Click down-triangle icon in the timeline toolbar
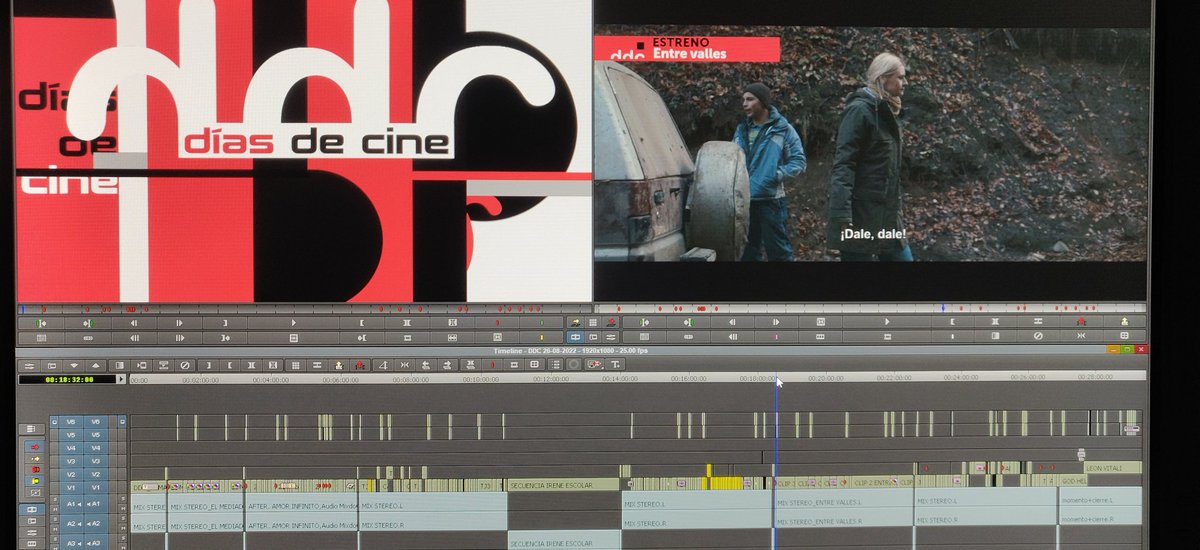Viewport: 1200px width, 550px height. point(74,365)
